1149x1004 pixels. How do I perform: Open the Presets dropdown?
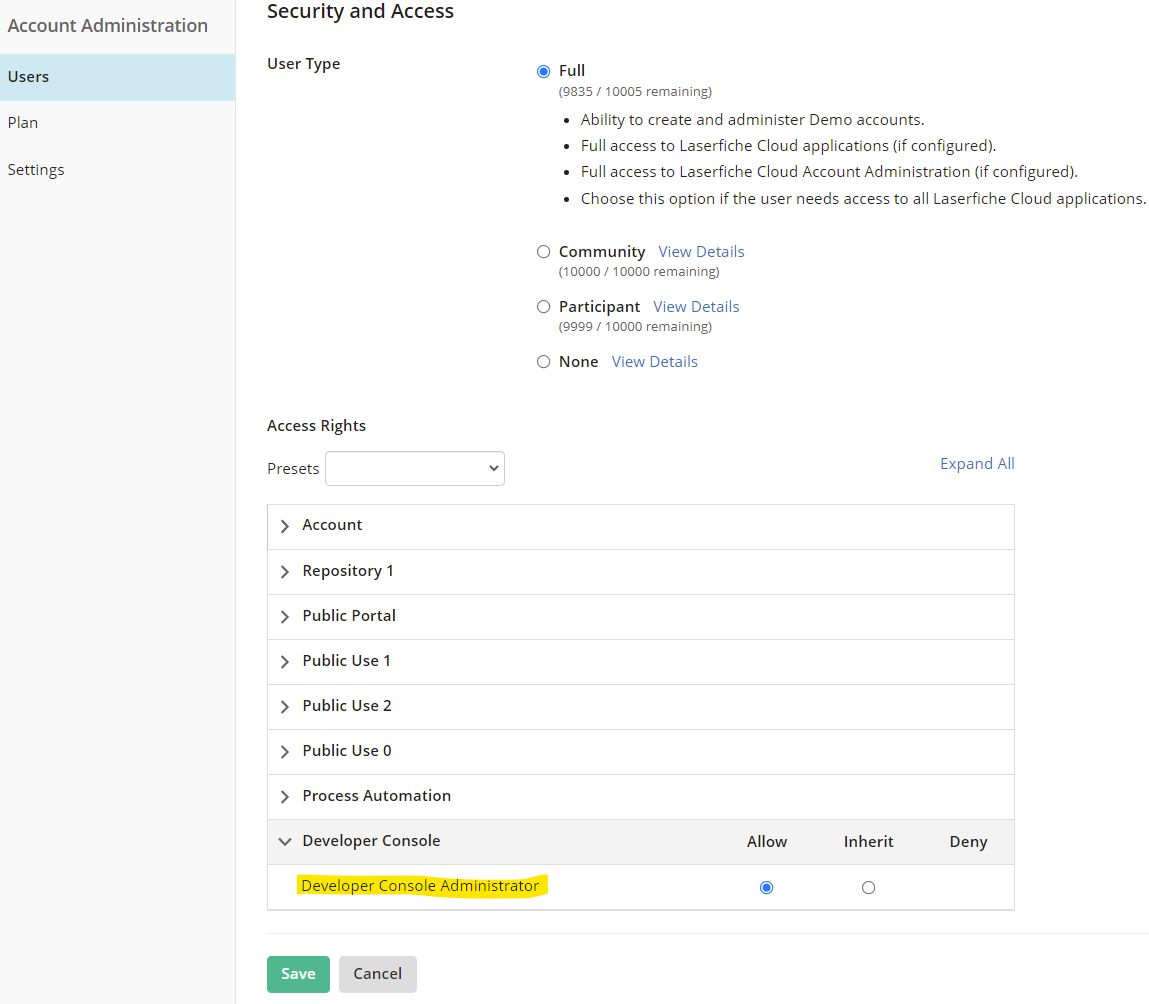tap(415, 468)
